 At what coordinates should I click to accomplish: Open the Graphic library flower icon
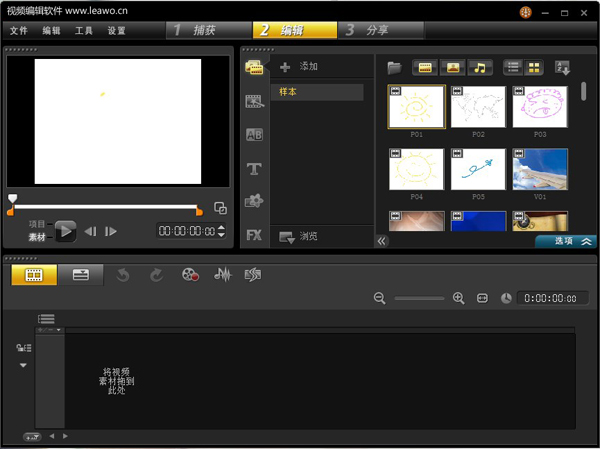tap(254, 201)
